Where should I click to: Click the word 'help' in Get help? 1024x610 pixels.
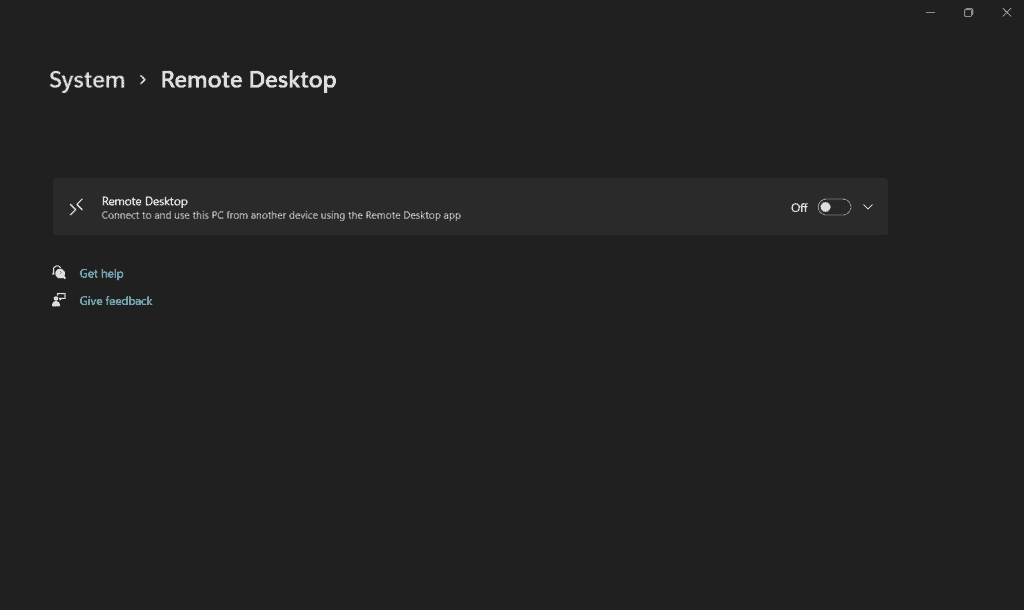click(x=112, y=273)
